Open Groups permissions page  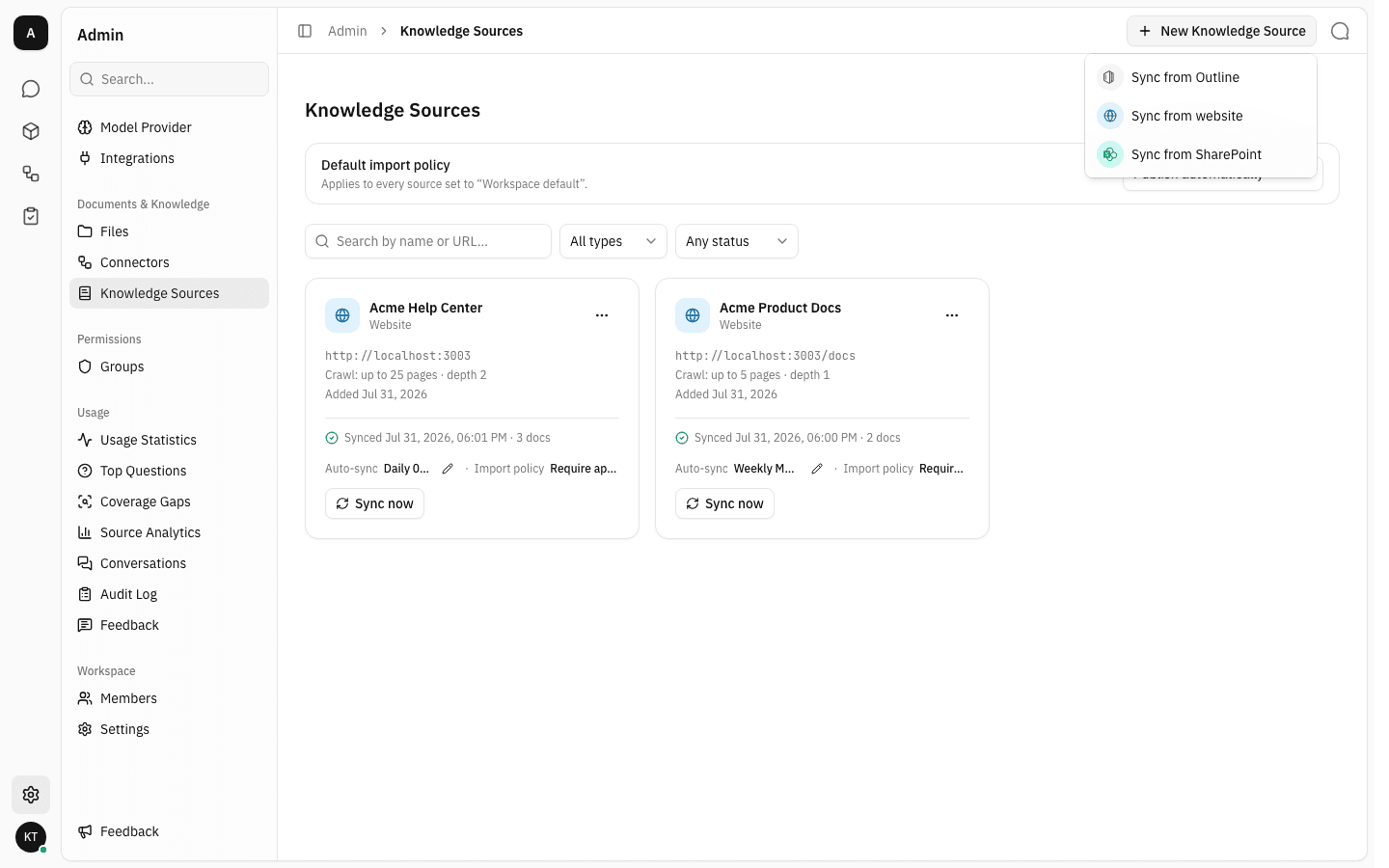pyautogui.click(x=169, y=366)
